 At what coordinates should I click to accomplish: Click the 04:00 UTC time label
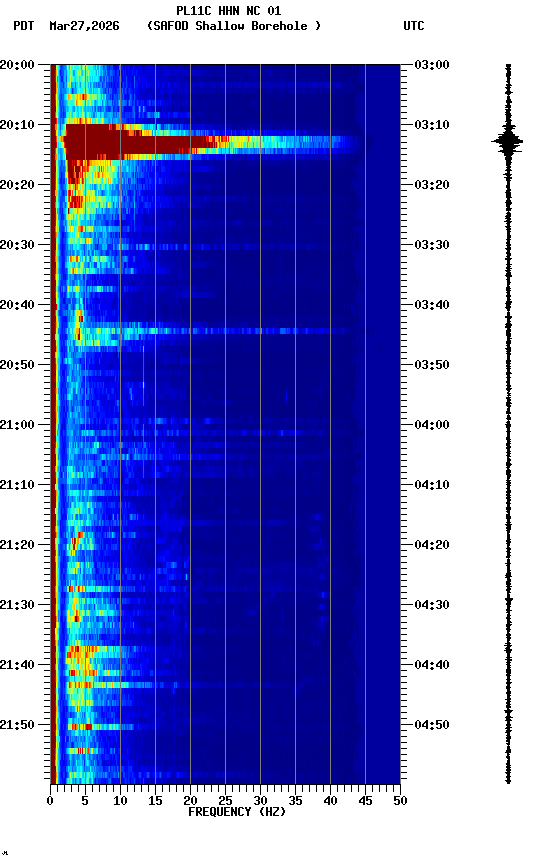coord(432,425)
